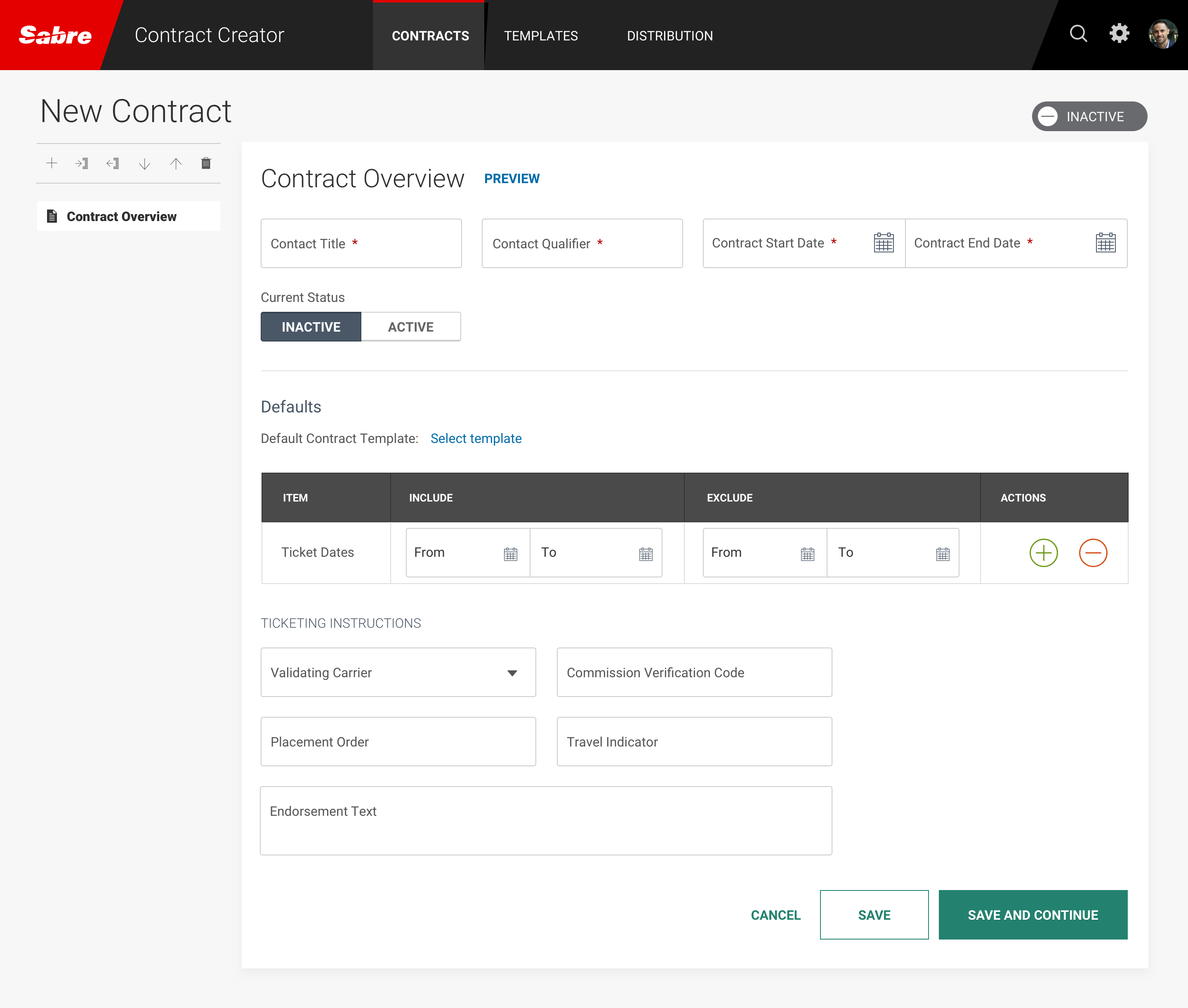This screenshot has height=1008, width=1188.
Task: Click the TICKETING INSTRUCTIONS heading
Action: click(341, 623)
